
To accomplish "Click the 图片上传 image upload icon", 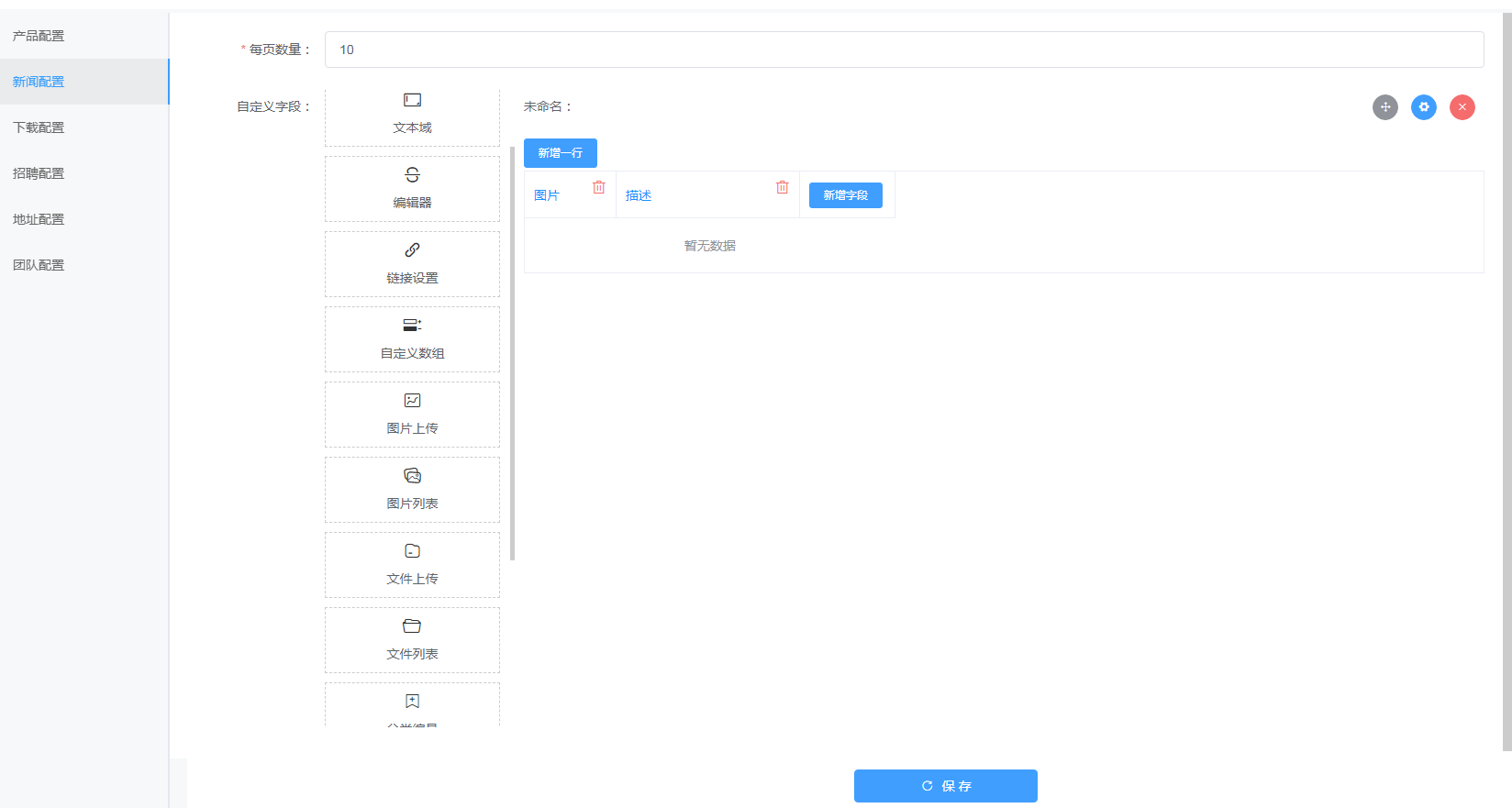I will [x=412, y=401].
